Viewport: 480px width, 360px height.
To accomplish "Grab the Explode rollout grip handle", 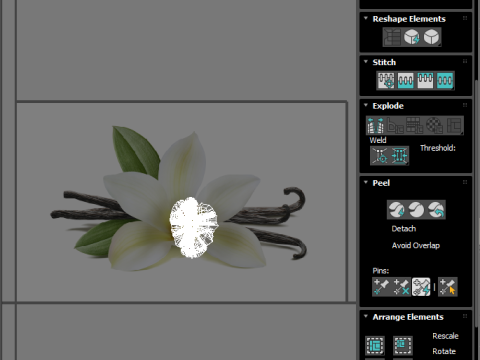I will coord(465,105).
